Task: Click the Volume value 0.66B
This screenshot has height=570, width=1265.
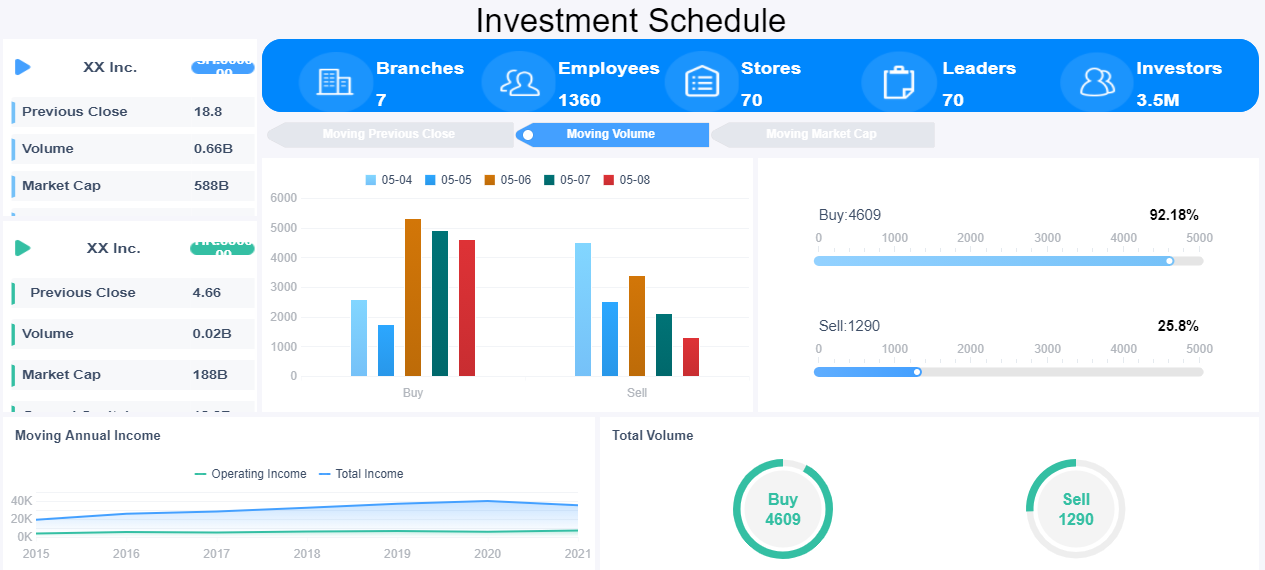Action: [x=213, y=149]
